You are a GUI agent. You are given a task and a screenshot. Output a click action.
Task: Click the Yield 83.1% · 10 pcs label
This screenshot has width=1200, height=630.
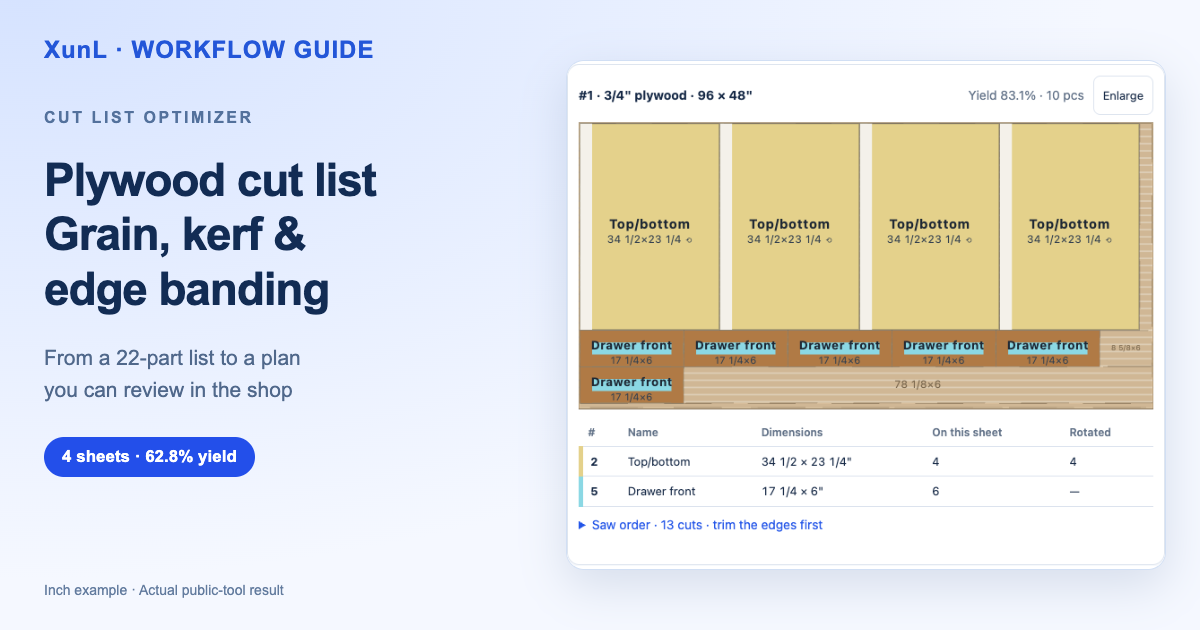tap(1025, 96)
